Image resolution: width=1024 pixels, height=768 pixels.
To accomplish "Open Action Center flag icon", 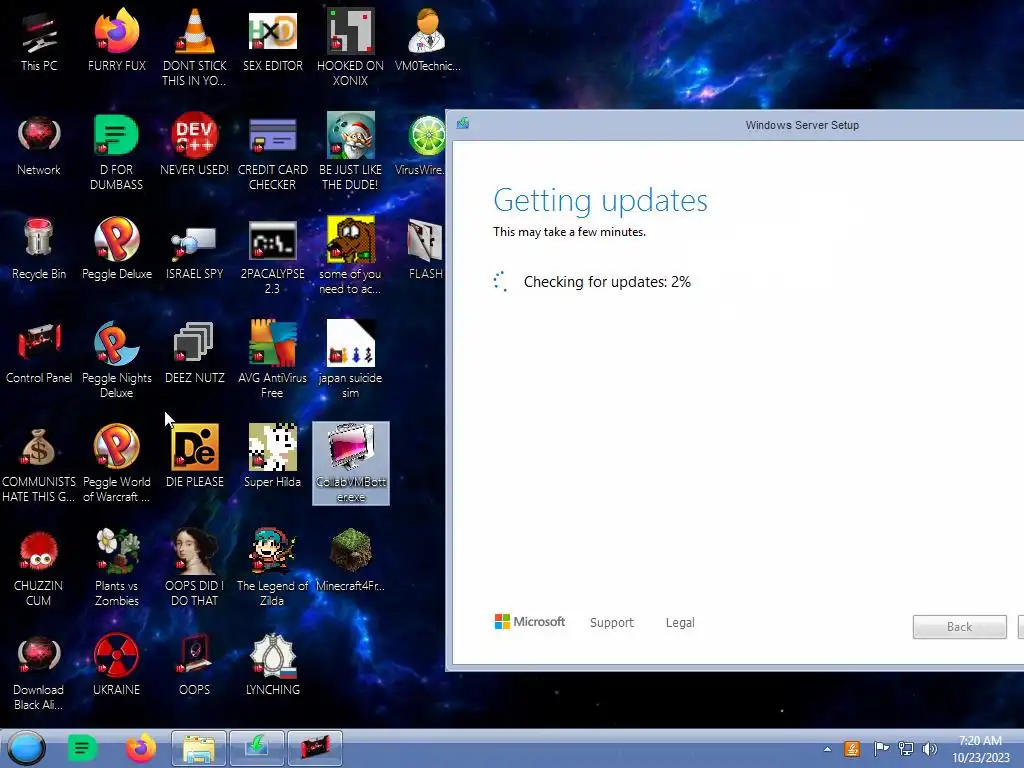I will point(881,748).
